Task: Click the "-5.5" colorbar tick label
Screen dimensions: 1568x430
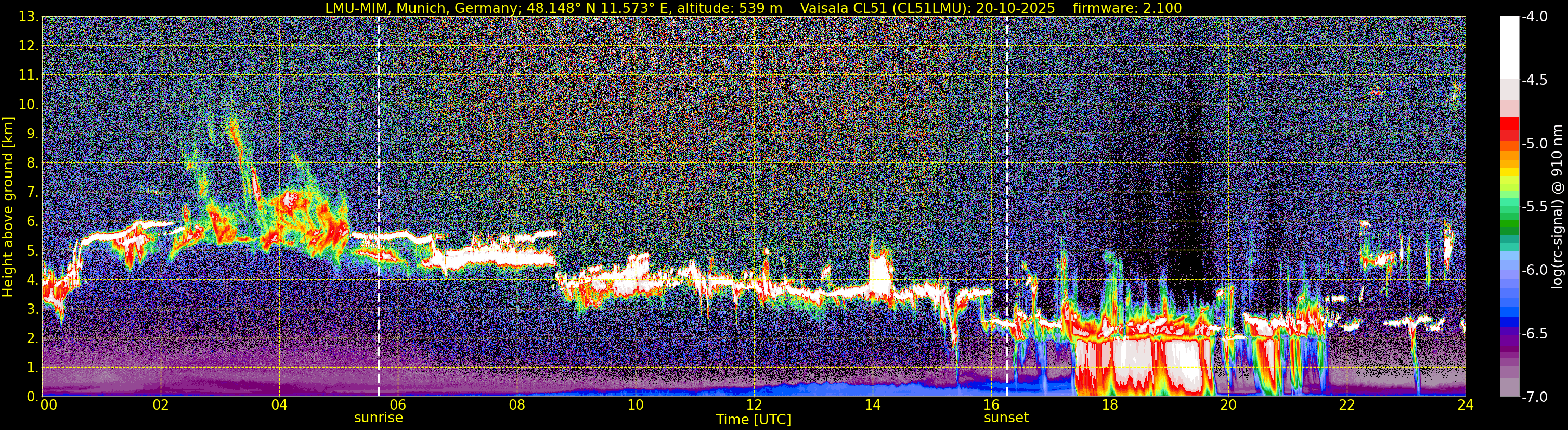Action: (x=1535, y=207)
